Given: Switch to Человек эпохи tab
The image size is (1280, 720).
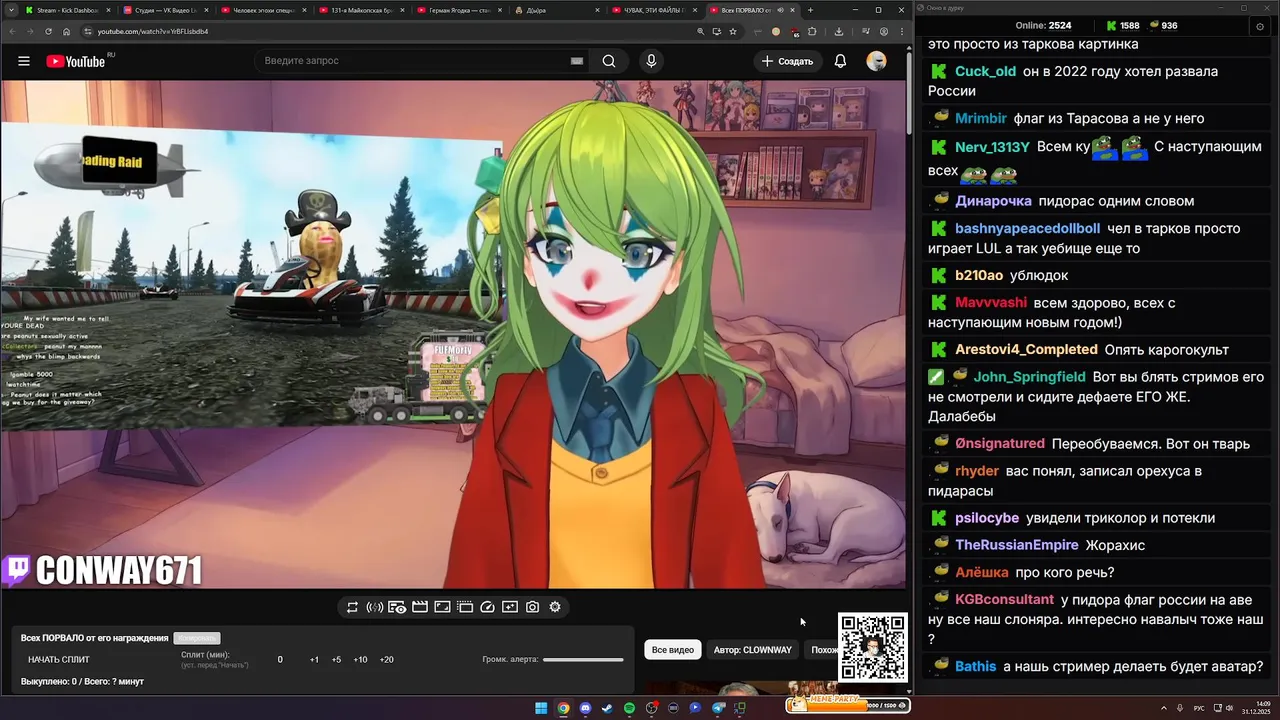Looking at the screenshot, I should pyautogui.click(x=262, y=10).
